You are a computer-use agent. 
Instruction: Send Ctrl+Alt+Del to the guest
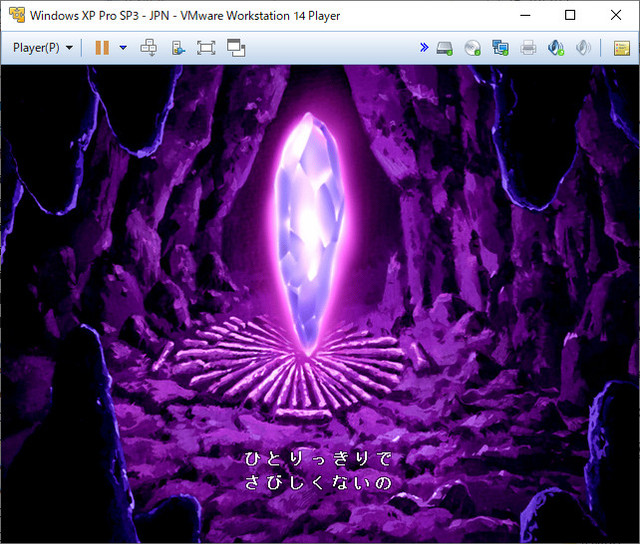click(x=149, y=48)
